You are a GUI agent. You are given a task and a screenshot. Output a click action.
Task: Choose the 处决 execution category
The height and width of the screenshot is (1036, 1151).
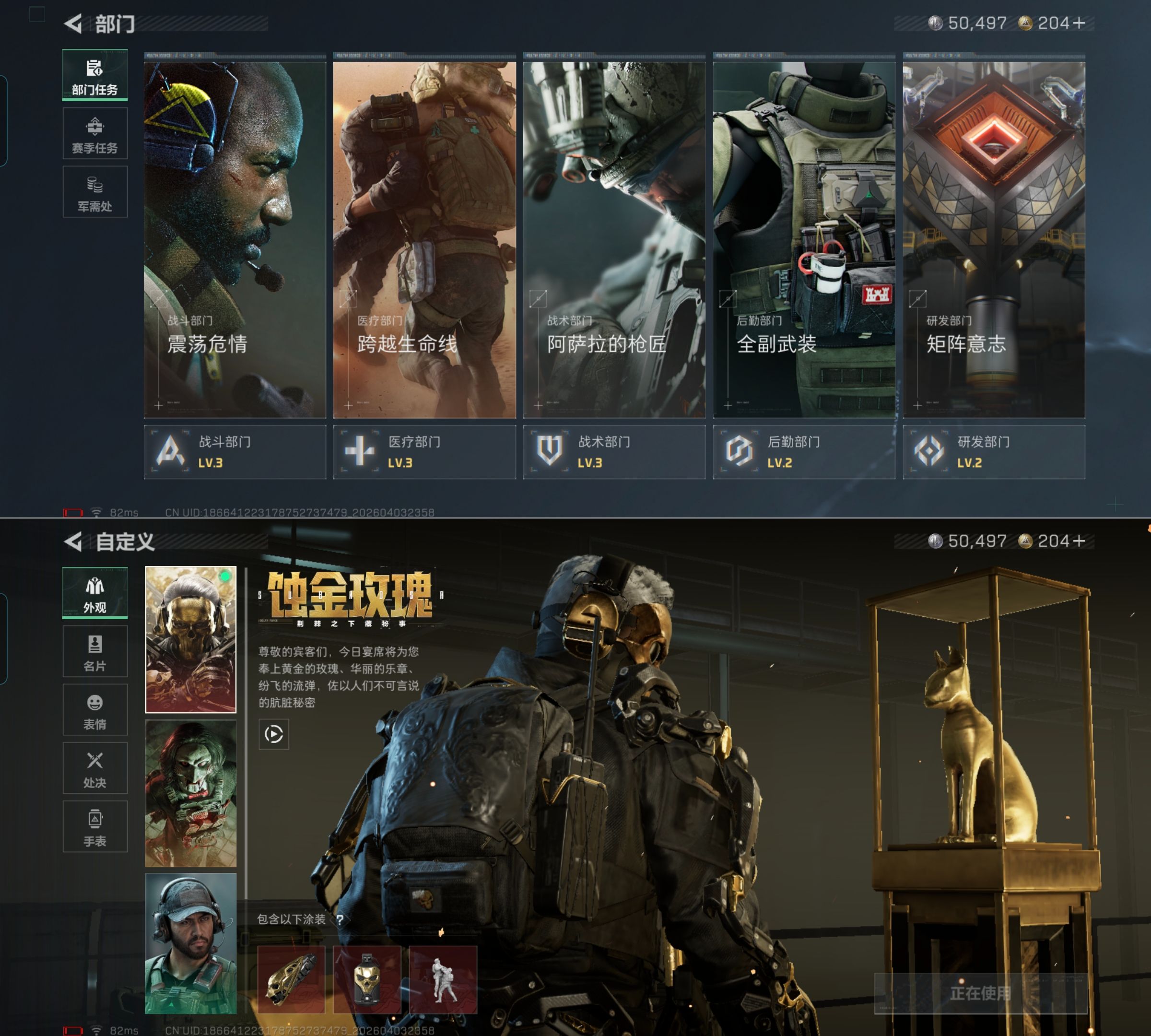click(94, 768)
